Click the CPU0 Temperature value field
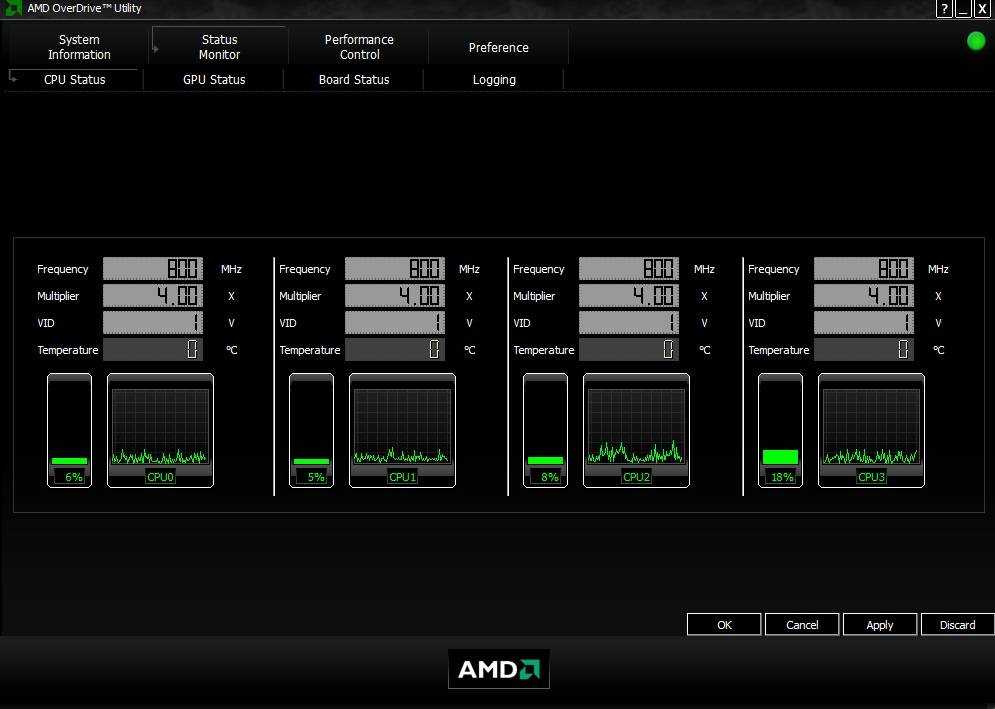This screenshot has height=709, width=995. 153,350
